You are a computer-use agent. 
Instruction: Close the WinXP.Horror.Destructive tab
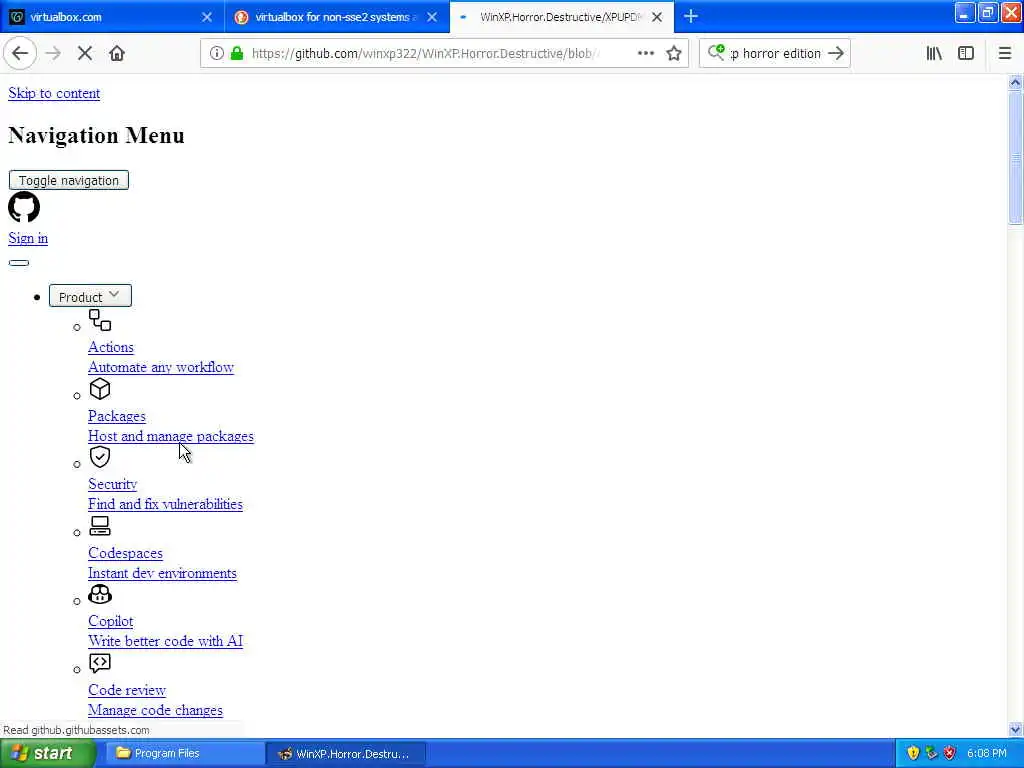click(657, 17)
